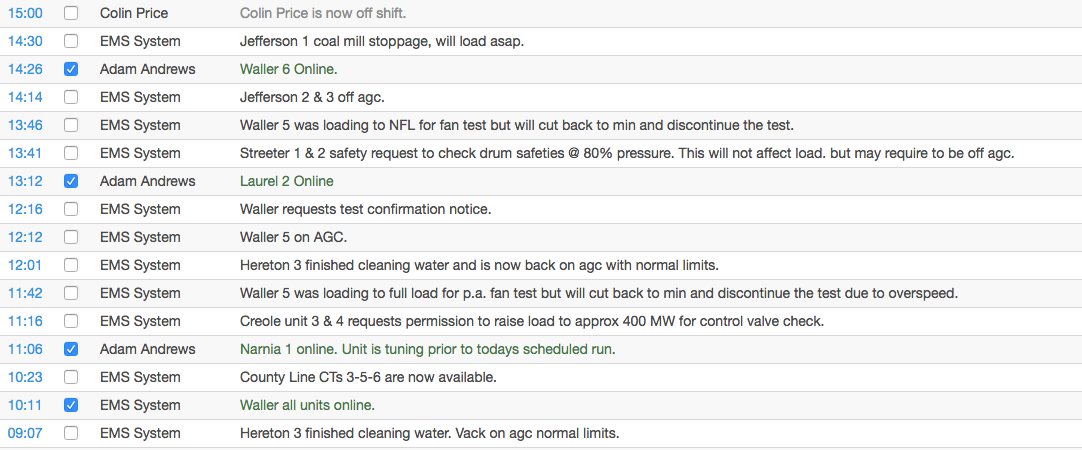The image size is (1082, 450).
Task: Uncheck the Narnia 1 online checkbox
Action: 71,349
